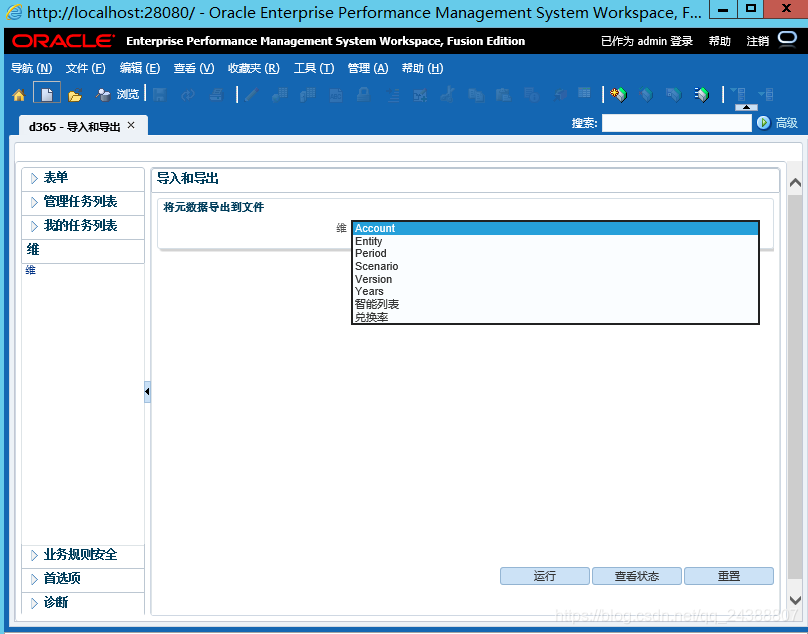The image size is (808, 634).
Task: Select Years in the dimension list
Action: [x=556, y=291]
